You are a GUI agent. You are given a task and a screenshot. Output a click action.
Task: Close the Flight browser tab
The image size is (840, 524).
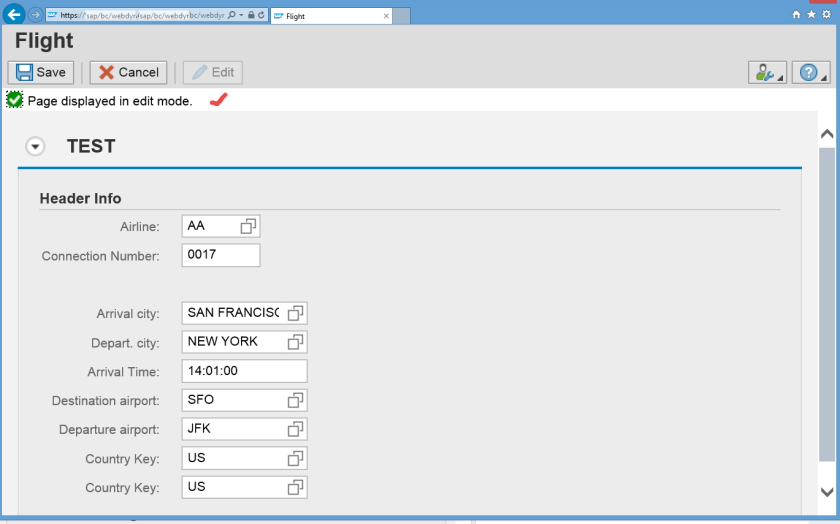(x=386, y=16)
